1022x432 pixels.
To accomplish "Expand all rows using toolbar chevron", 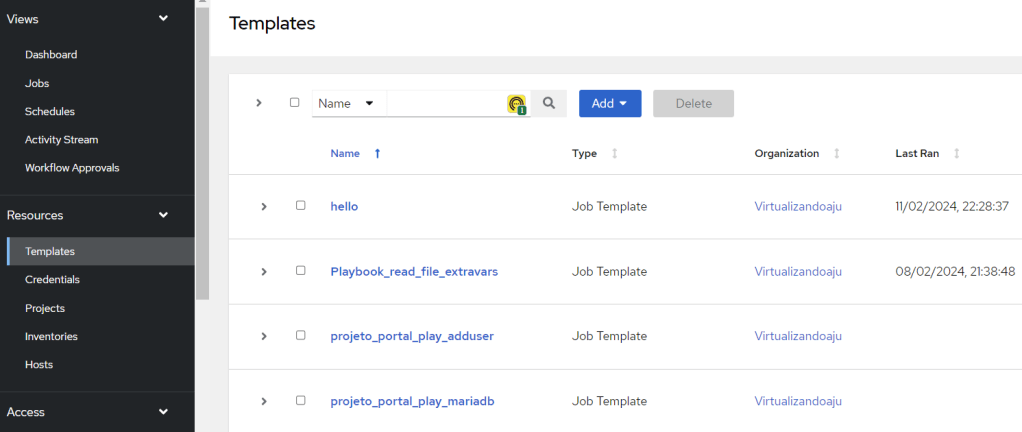I will pos(259,103).
